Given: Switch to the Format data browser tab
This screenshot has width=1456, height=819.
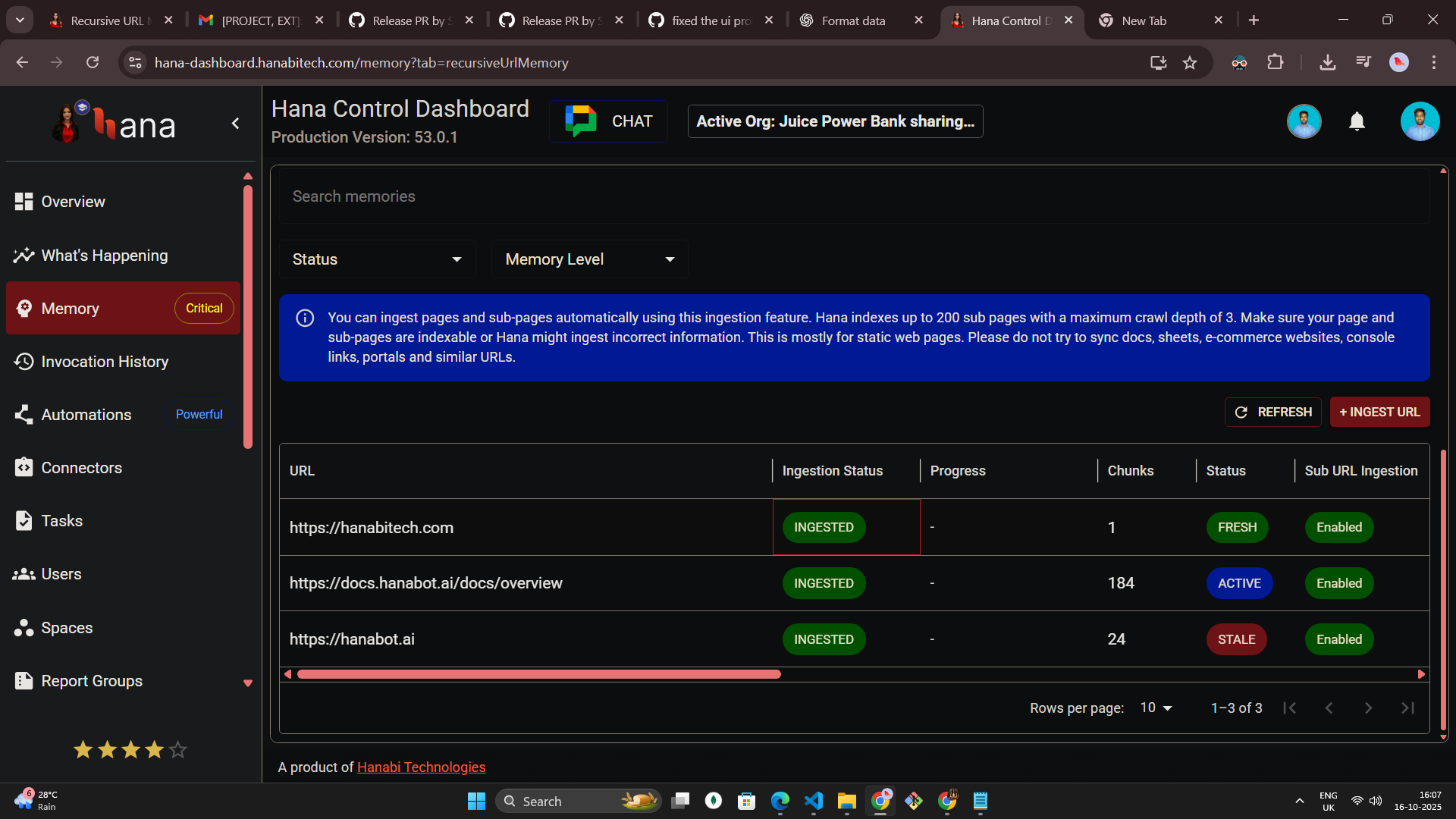Looking at the screenshot, I should pos(853,20).
